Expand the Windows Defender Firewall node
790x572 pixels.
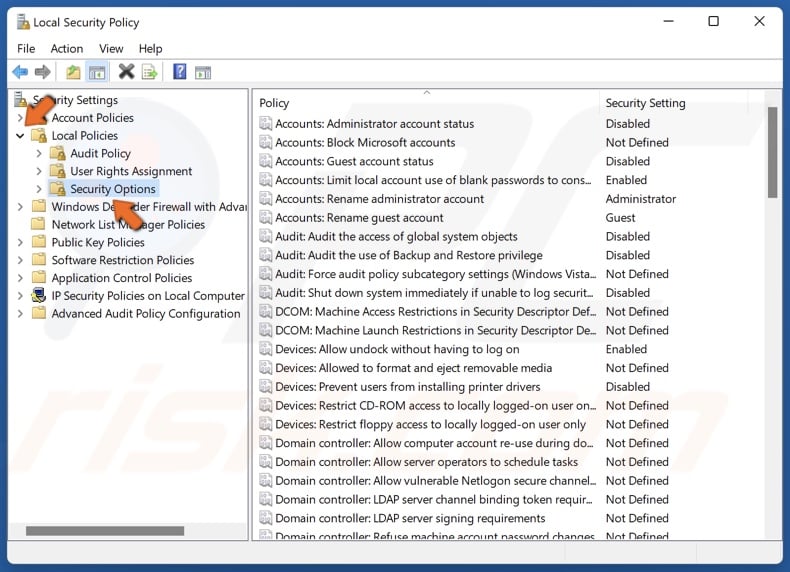point(20,207)
